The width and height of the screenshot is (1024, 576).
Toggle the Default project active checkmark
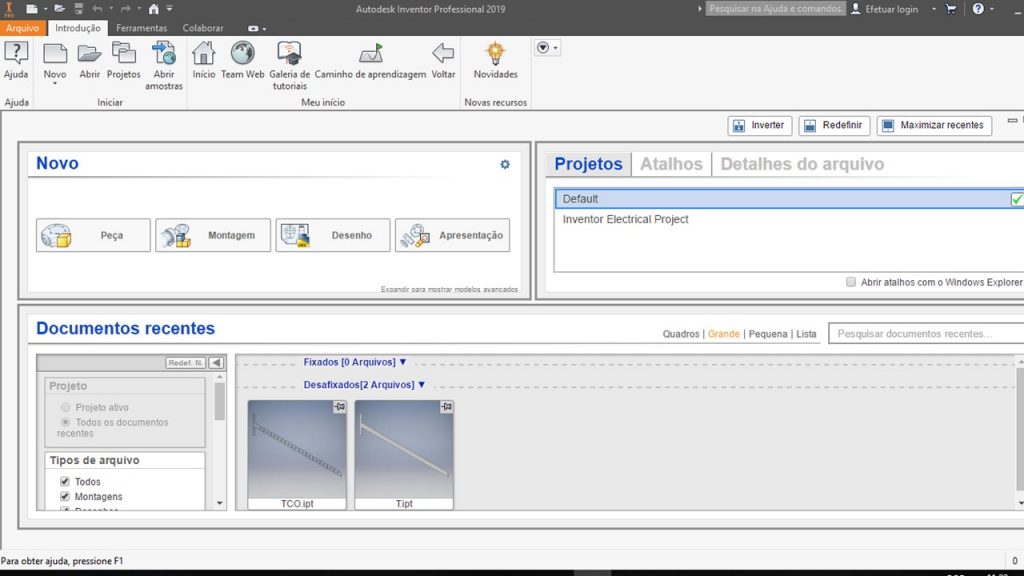[1017, 199]
